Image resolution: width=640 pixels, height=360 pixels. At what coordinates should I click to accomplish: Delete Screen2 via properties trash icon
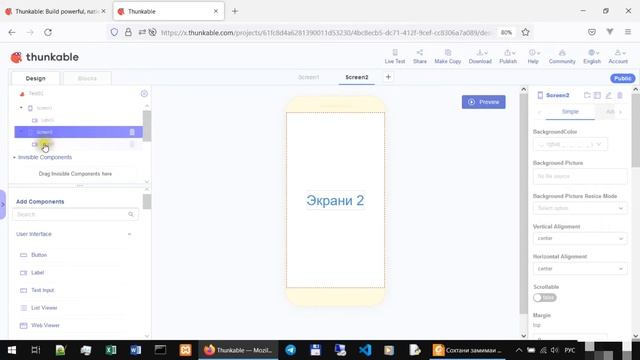pyautogui.click(x=620, y=95)
